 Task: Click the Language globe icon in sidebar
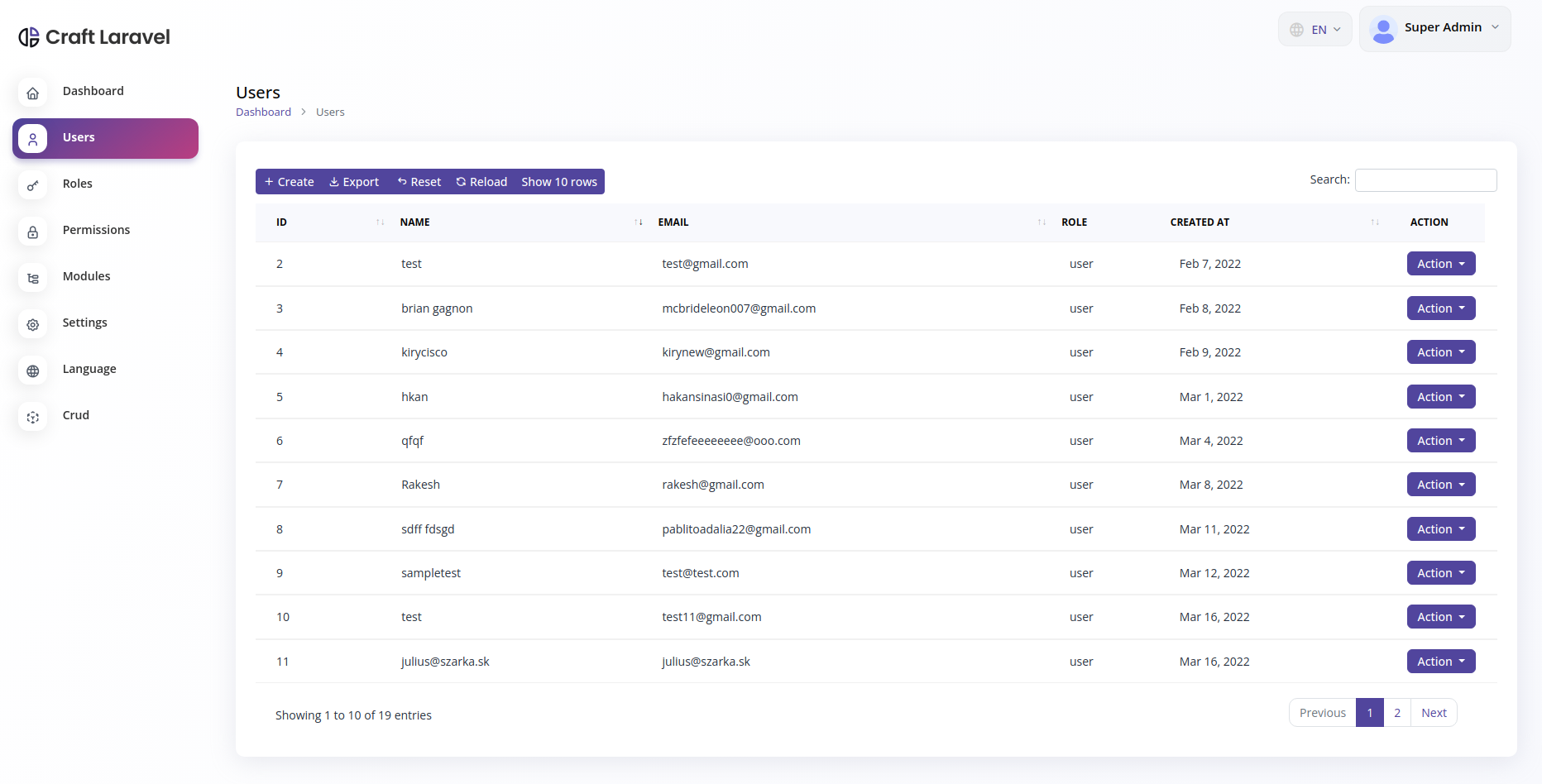(x=32, y=370)
